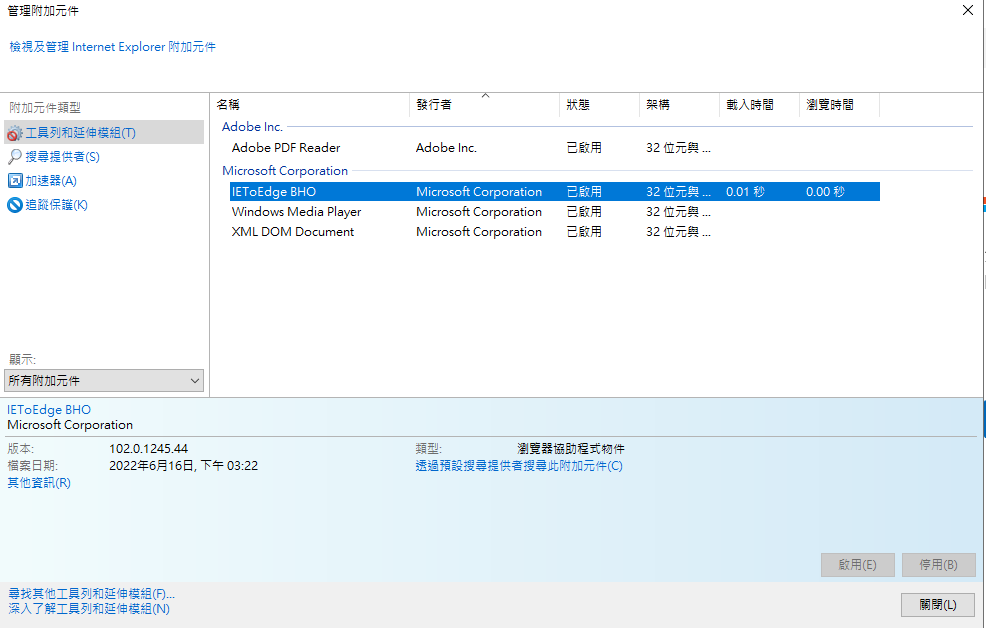Open 工具列和延伸模組(T) add-on type

coord(104,133)
